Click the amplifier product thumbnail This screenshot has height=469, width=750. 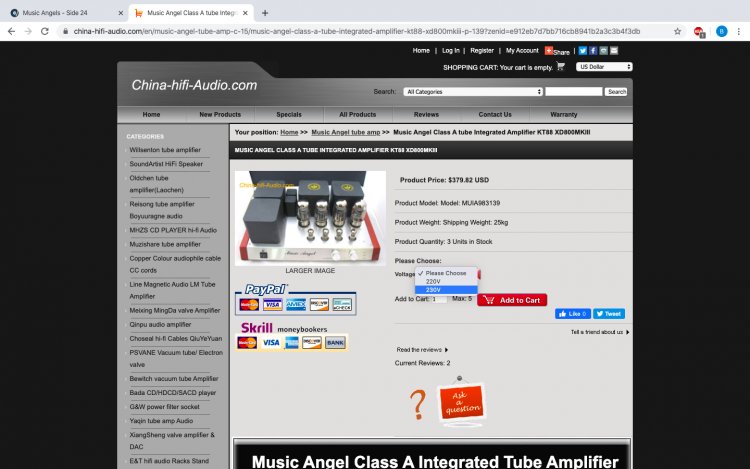(310, 218)
